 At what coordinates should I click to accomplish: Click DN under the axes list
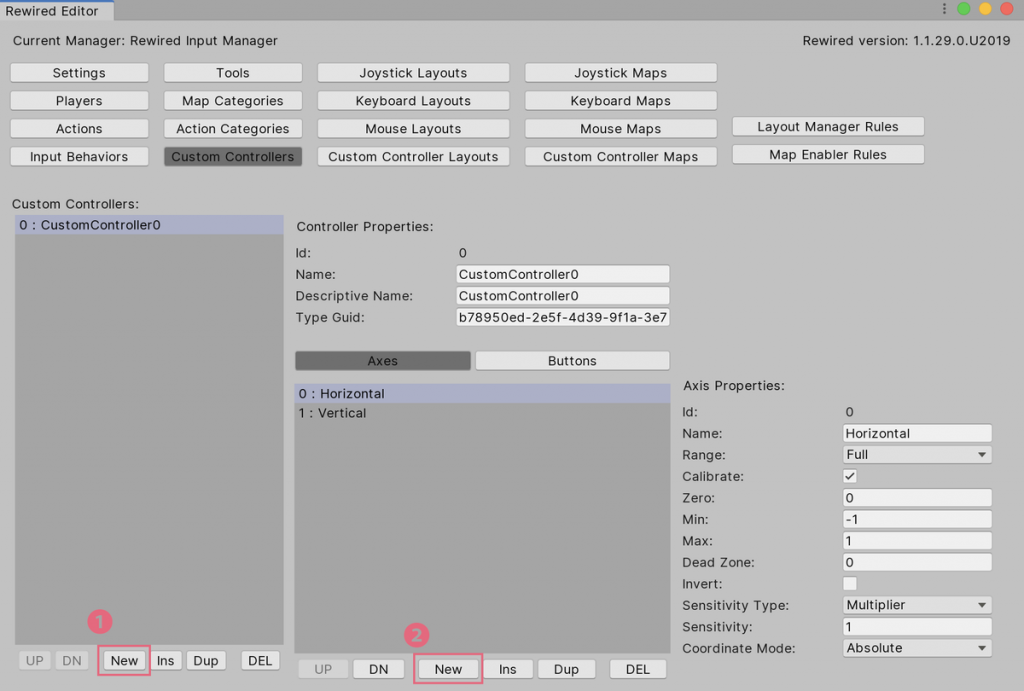379,669
